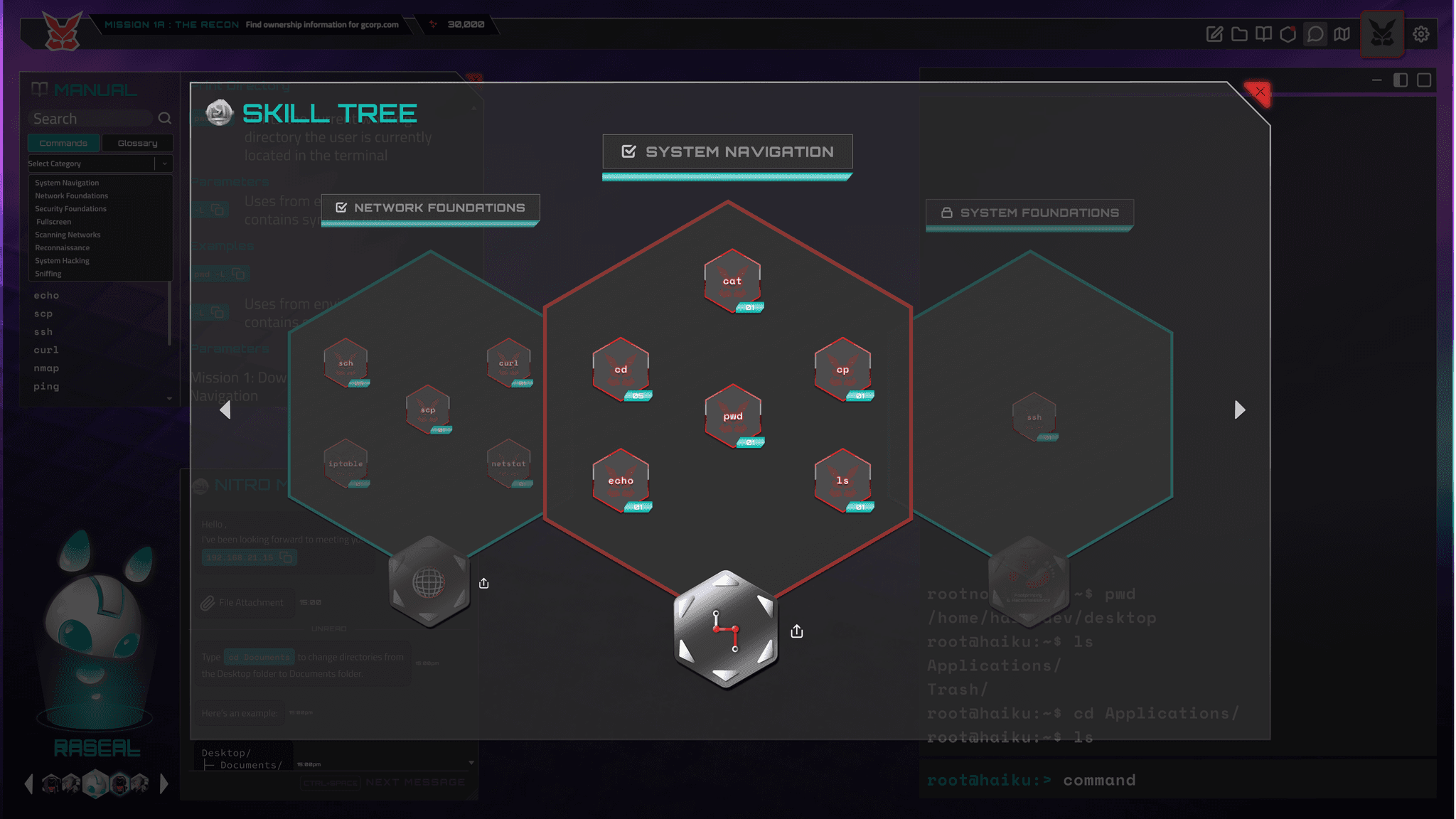Switch to the Glossary tab

coord(137,143)
